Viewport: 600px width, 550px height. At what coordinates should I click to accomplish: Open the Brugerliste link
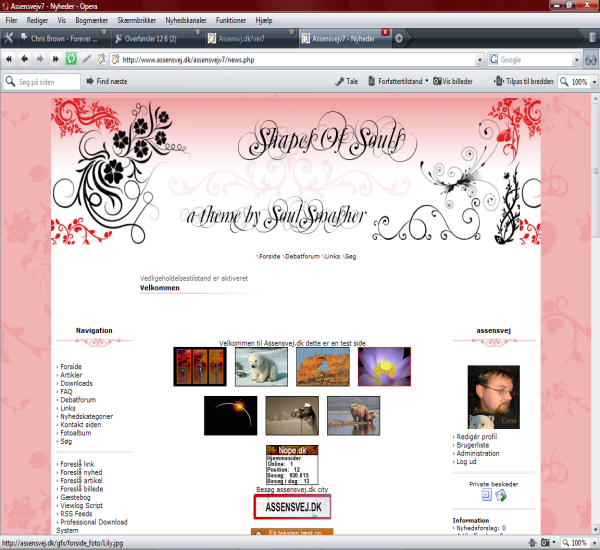click(473, 445)
